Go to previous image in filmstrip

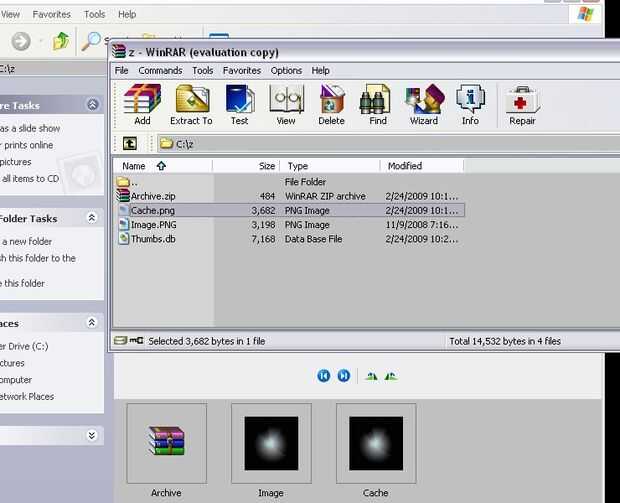coord(323,375)
